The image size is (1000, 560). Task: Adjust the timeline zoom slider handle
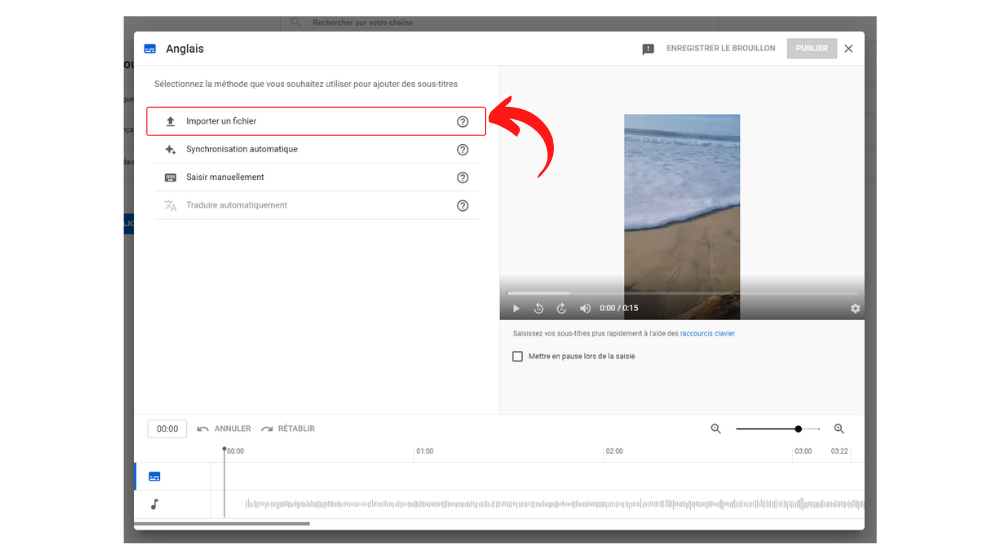[798, 429]
